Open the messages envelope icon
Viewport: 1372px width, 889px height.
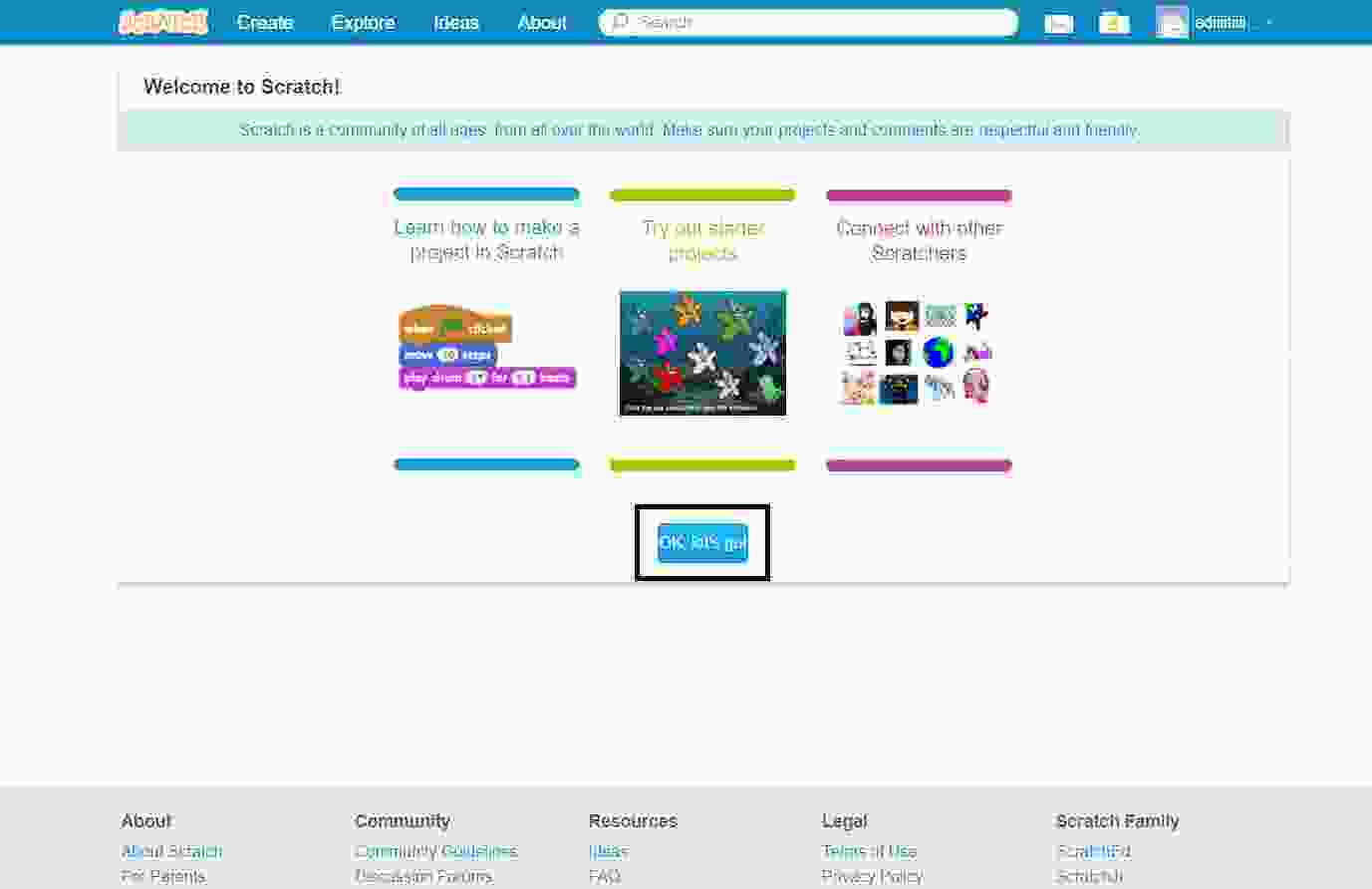point(1058,23)
